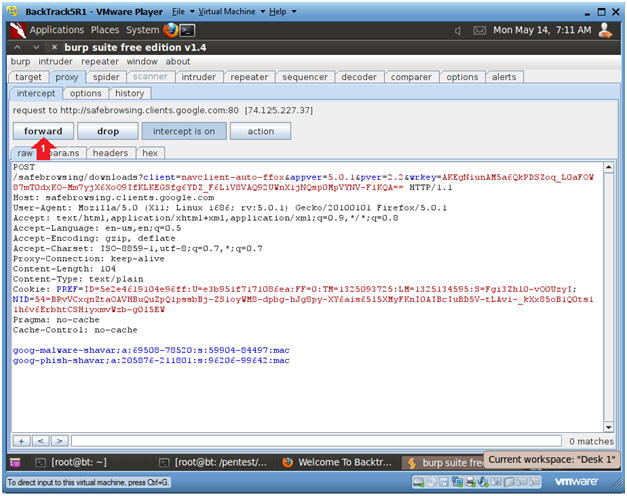
Task: Select the proxy tab
Action: coord(67,77)
